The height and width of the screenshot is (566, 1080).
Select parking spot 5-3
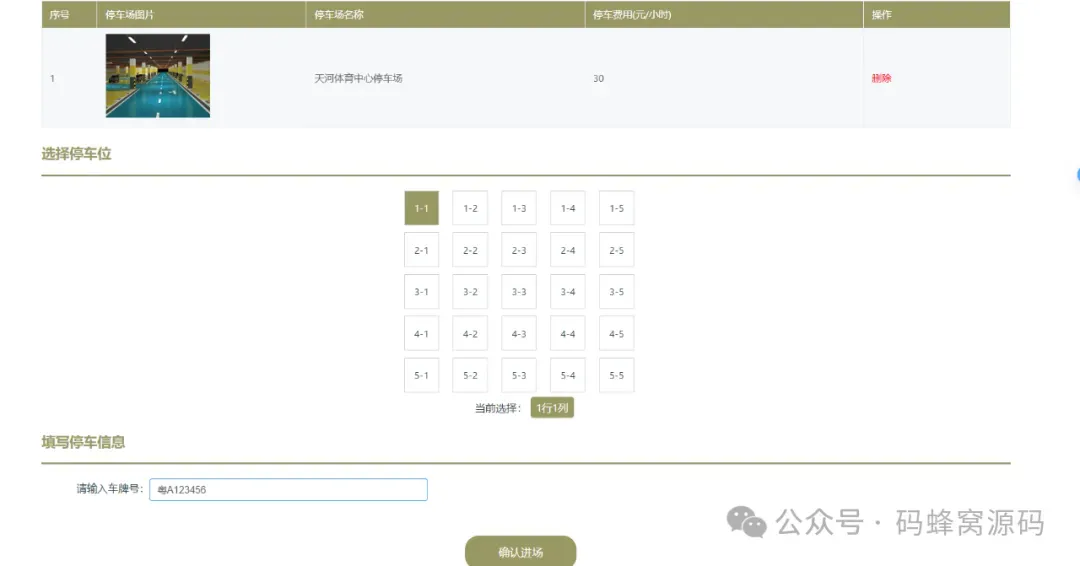[x=519, y=375]
